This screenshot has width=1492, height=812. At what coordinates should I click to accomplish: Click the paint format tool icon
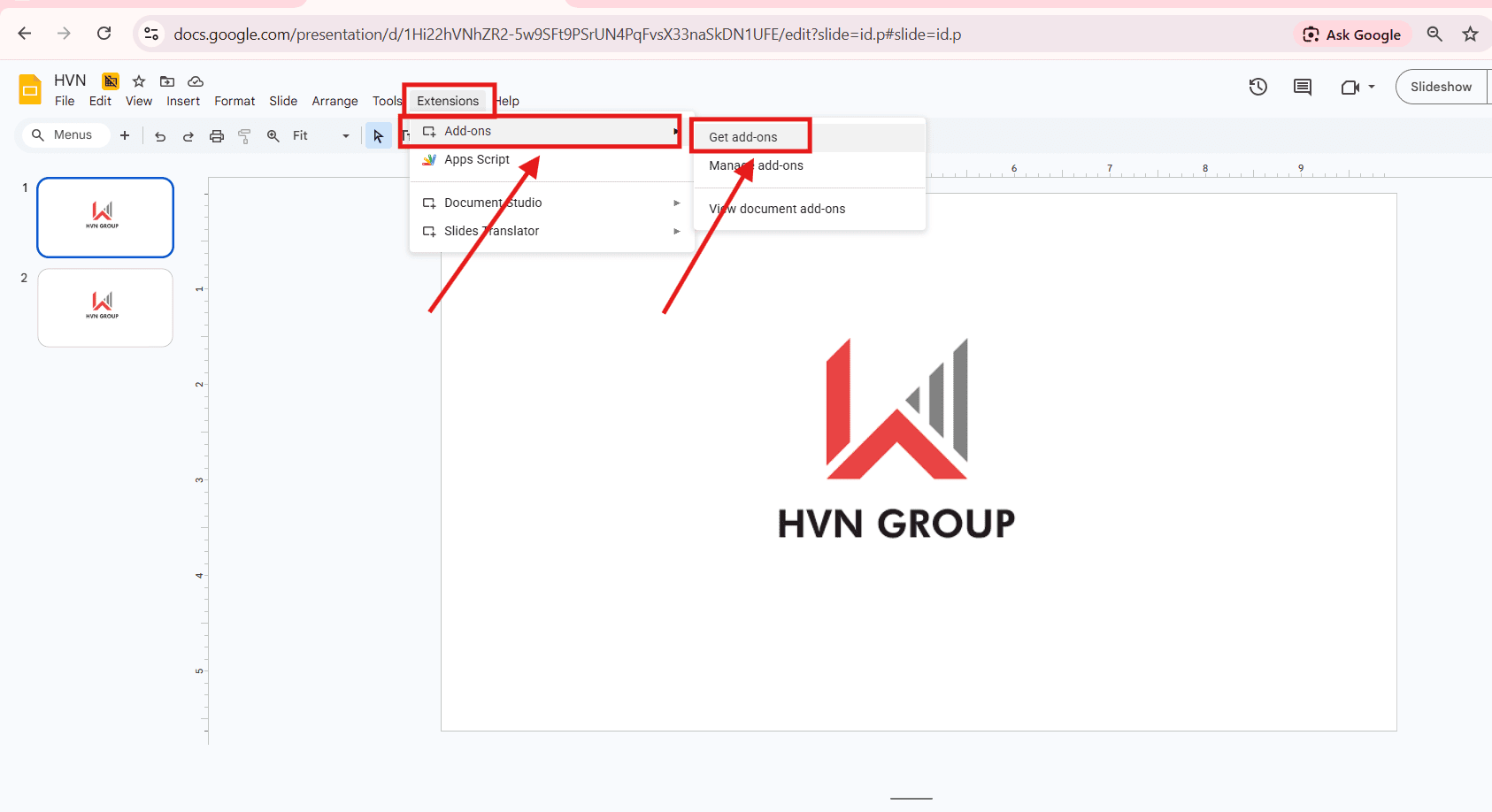(x=245, y=134)
